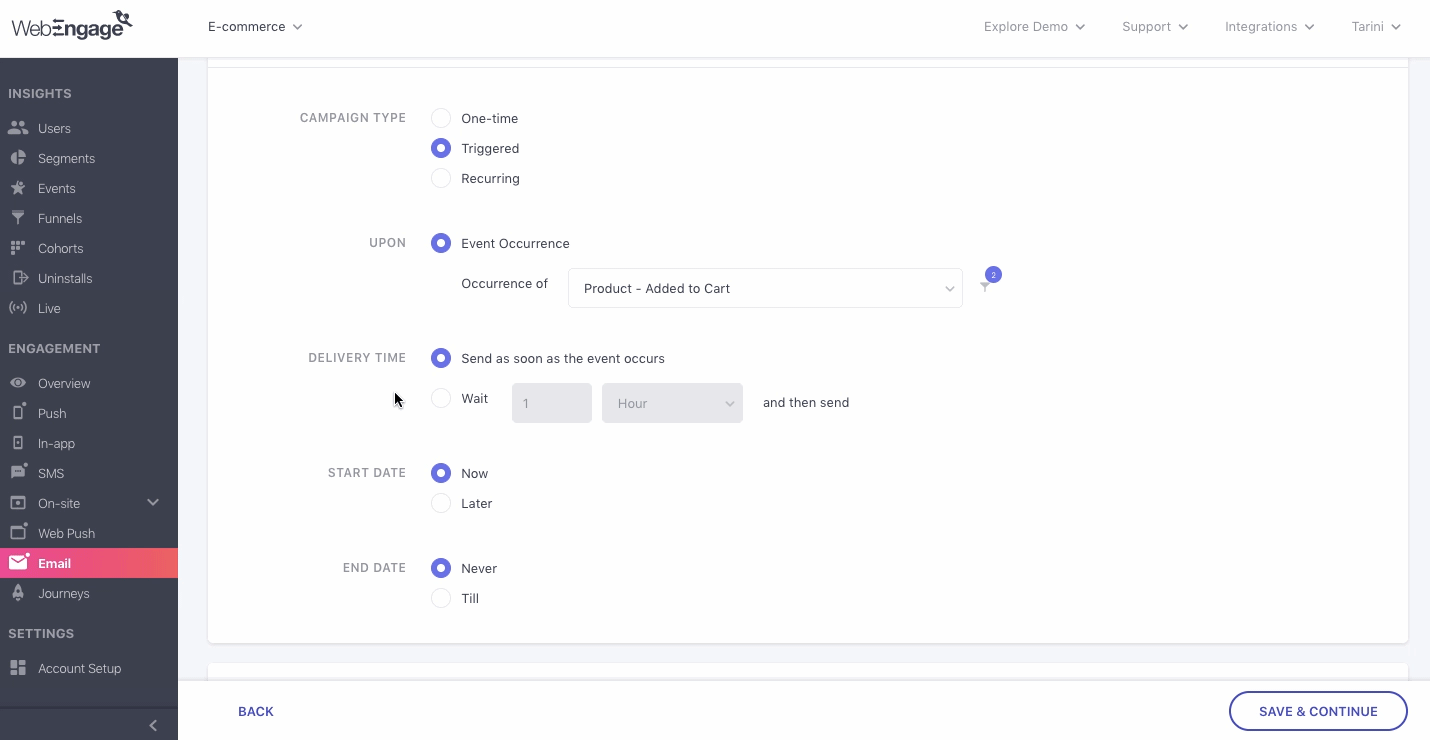Screen dimensions: 1430x740
Task: Click the Uninstalls sidebar text
Action: [x=65, y=278]
